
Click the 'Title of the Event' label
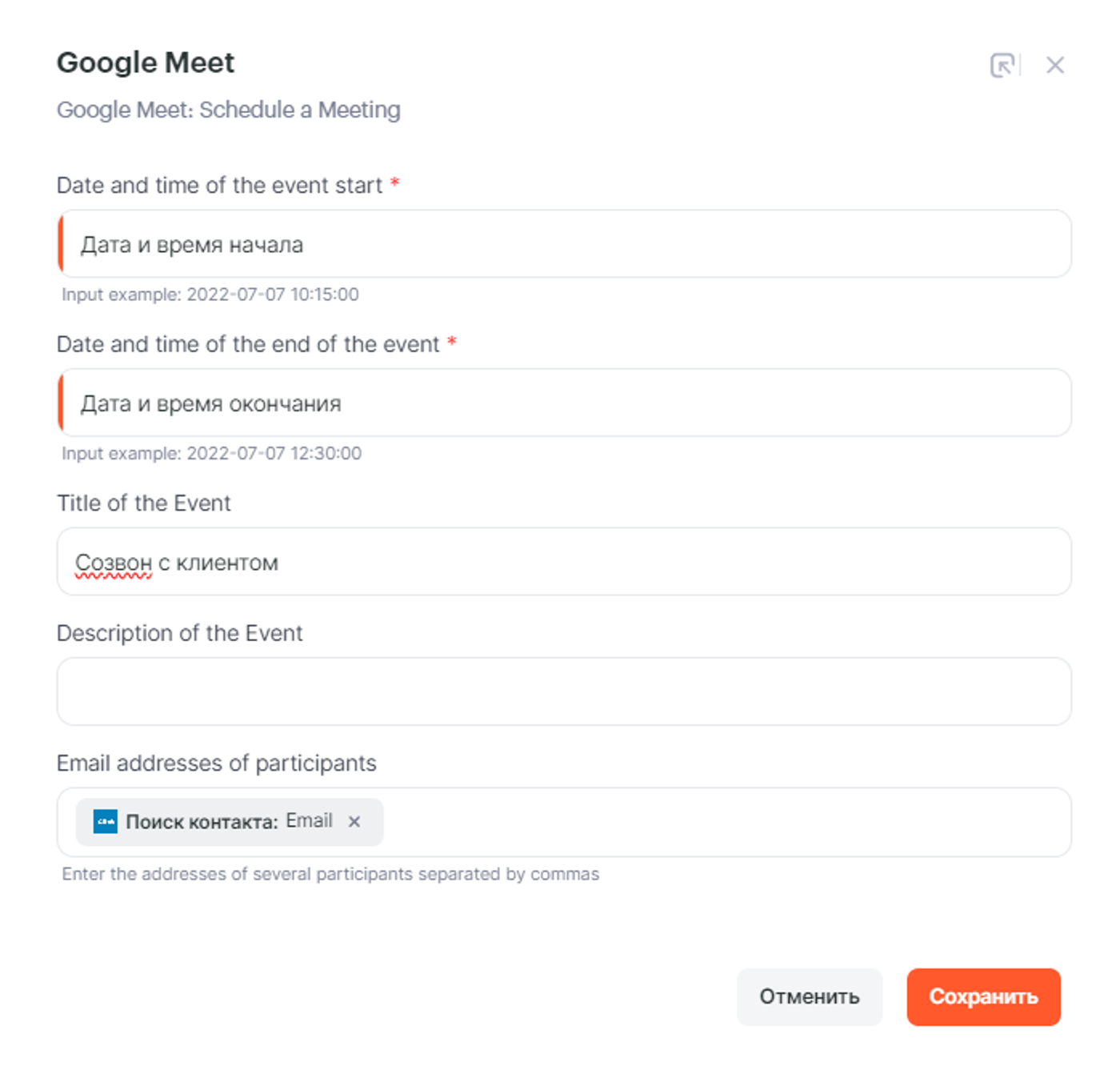(x=144, y=503)
